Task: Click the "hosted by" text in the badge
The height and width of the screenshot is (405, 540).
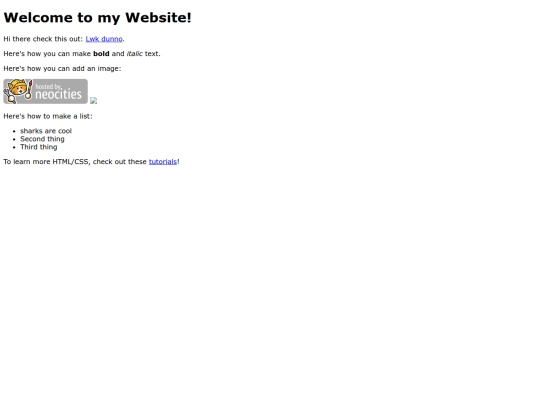Action: coord(48,86)
